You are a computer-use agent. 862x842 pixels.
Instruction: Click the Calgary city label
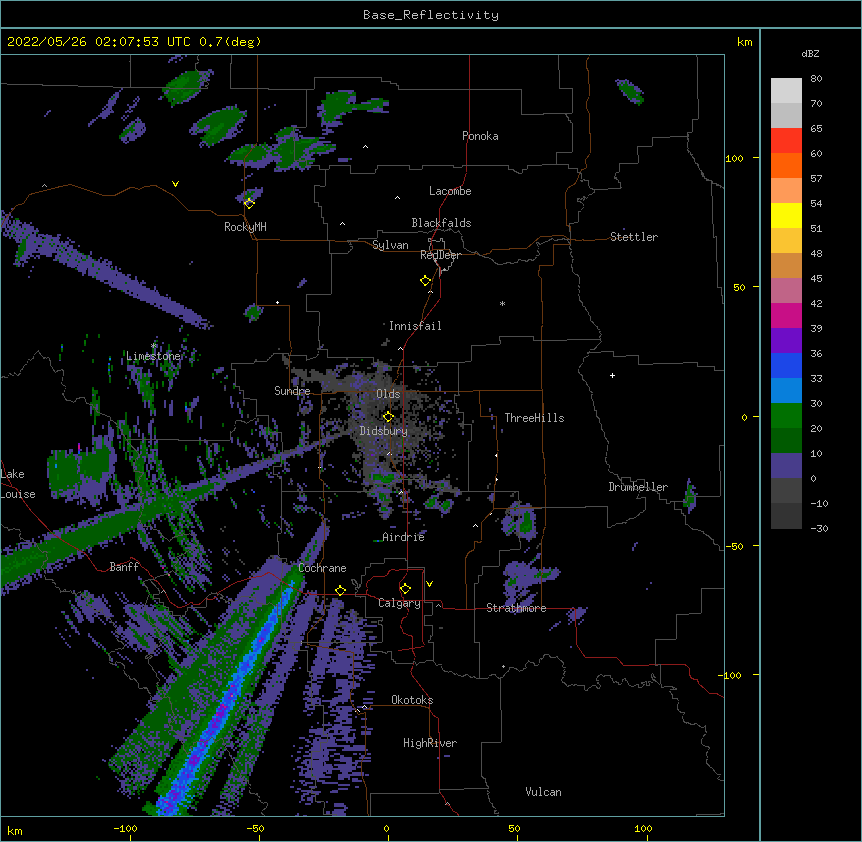click(x=399, y=603)
